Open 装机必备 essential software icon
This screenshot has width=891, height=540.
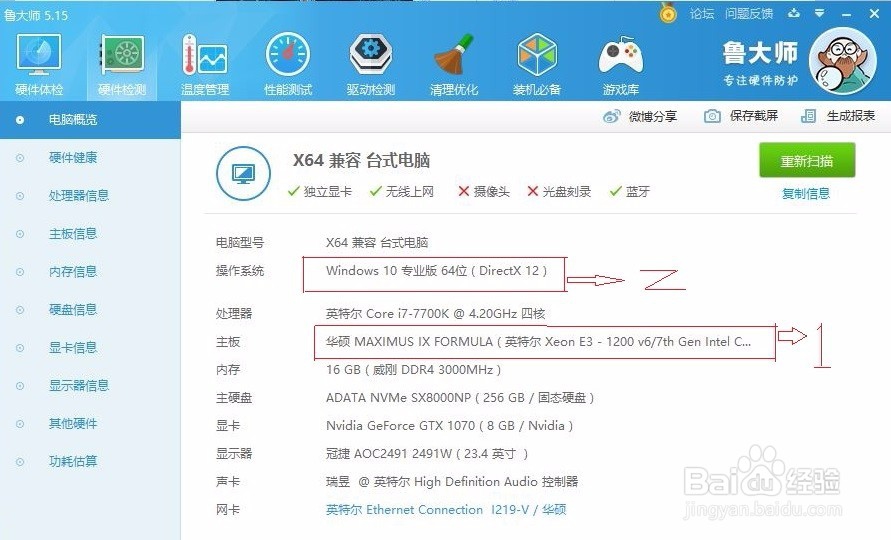tap(536, 55)
